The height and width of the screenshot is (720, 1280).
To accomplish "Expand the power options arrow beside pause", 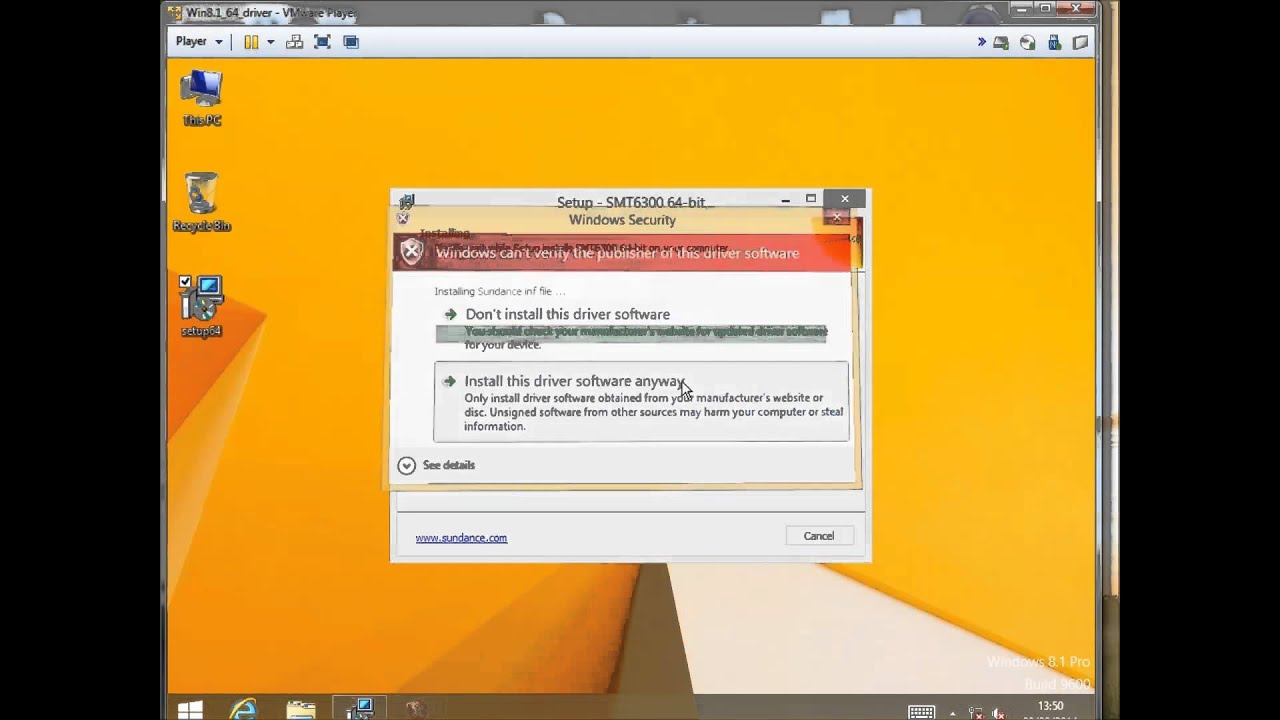I will (270, 42).
